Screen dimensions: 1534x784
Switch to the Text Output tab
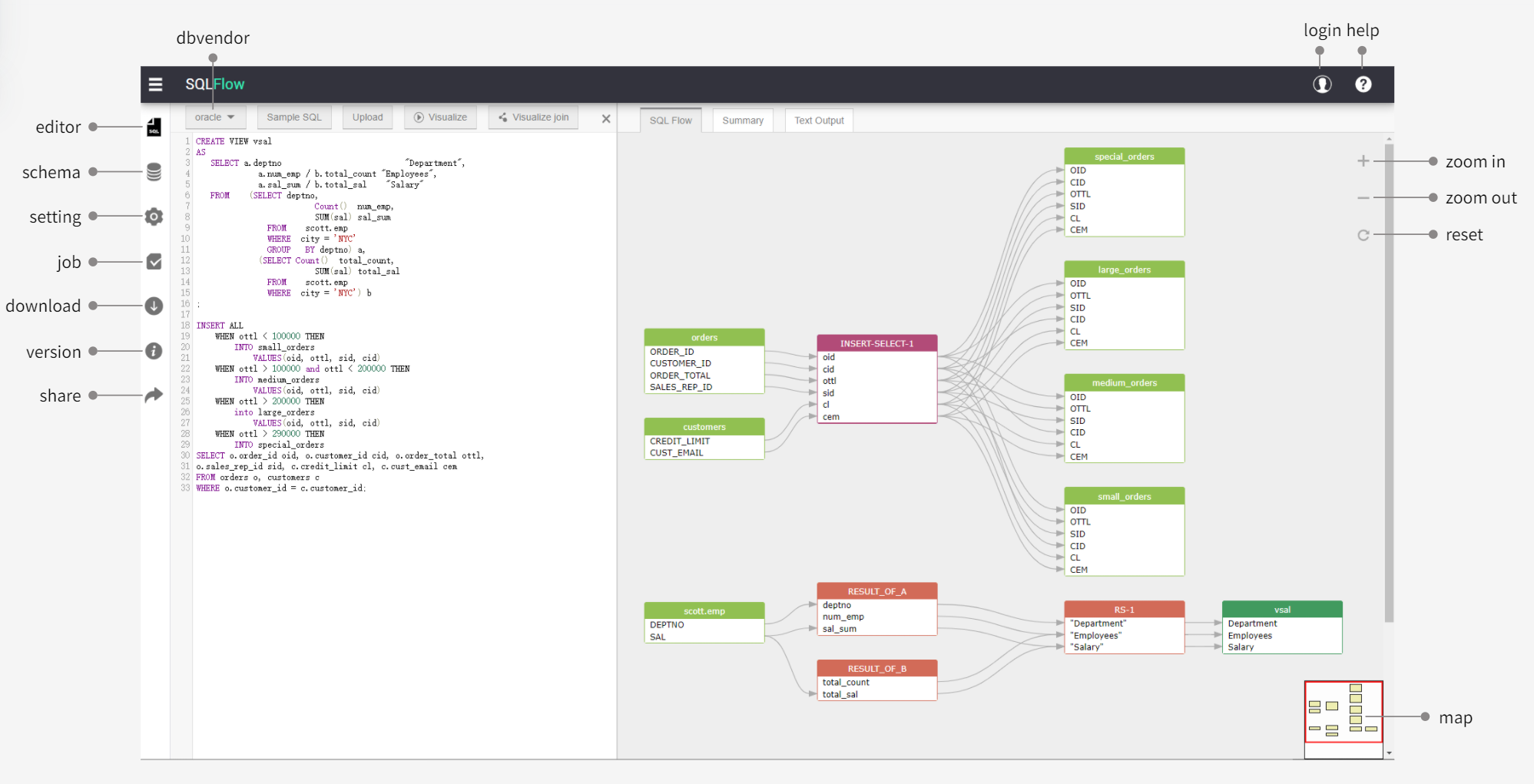click(818, 120)
